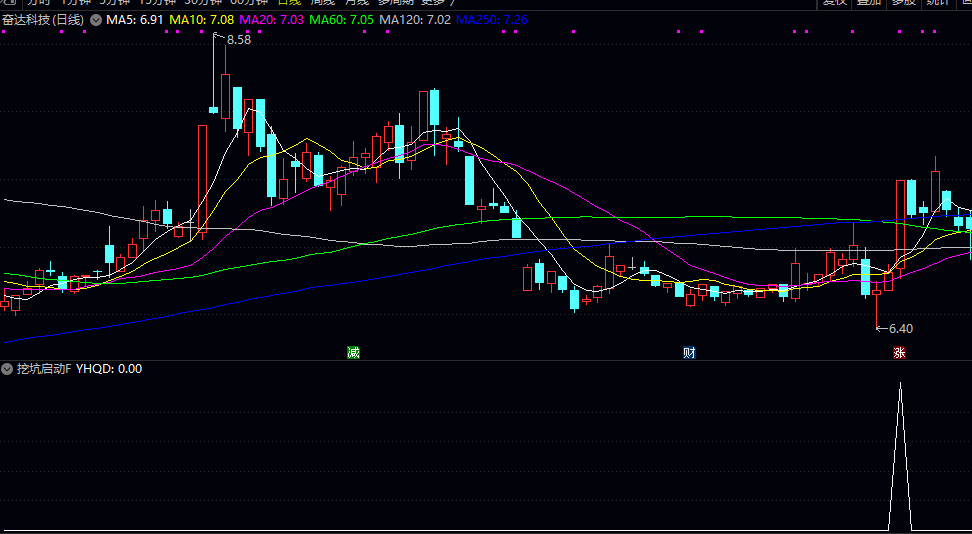Switch to 日线 daily chart tab
Viewport: 972px width, 534px height.
coord(289,3)
